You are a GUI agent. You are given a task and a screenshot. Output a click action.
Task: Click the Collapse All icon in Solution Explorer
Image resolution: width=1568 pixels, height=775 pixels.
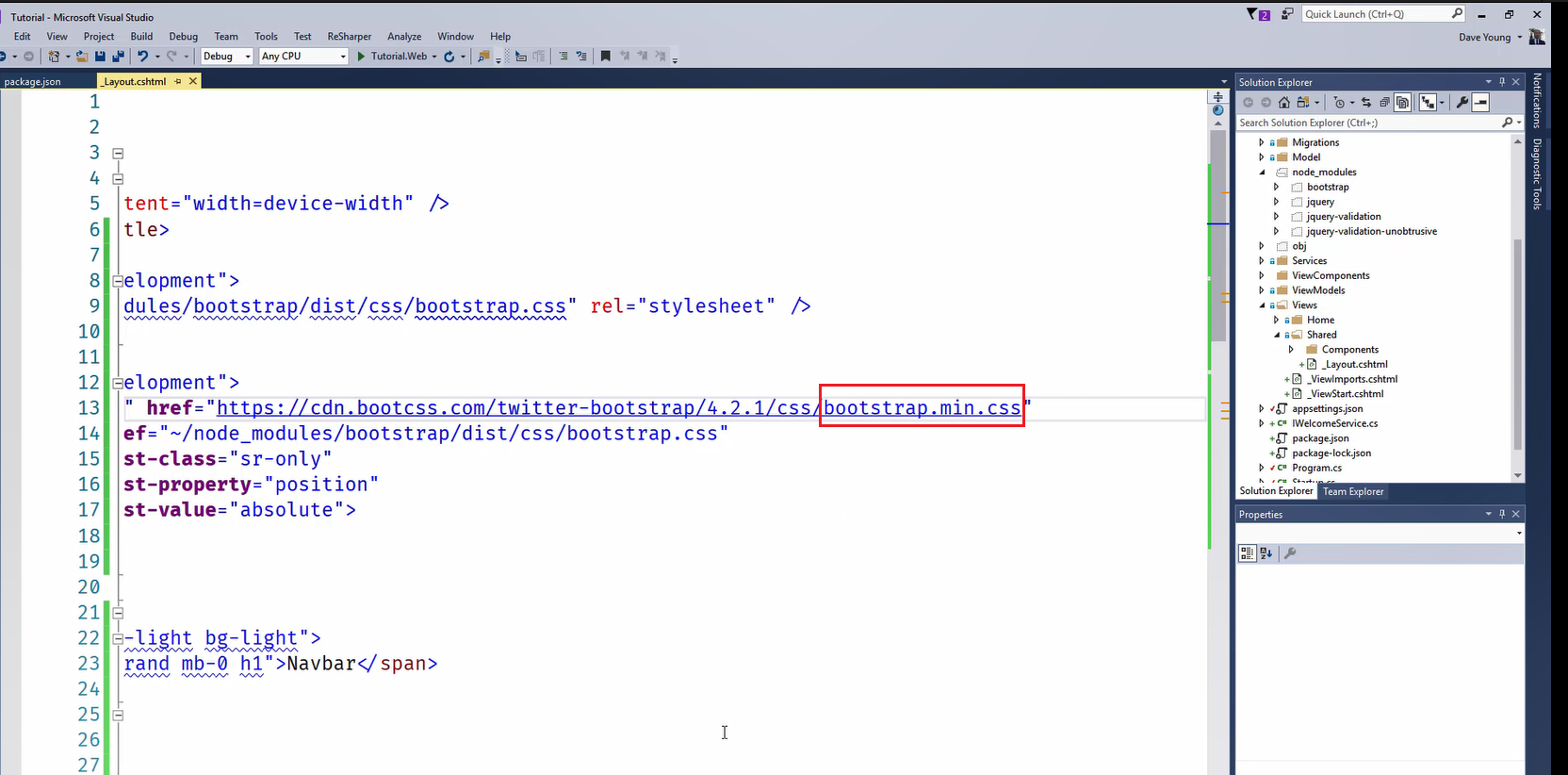click(x=1385, y=102)
